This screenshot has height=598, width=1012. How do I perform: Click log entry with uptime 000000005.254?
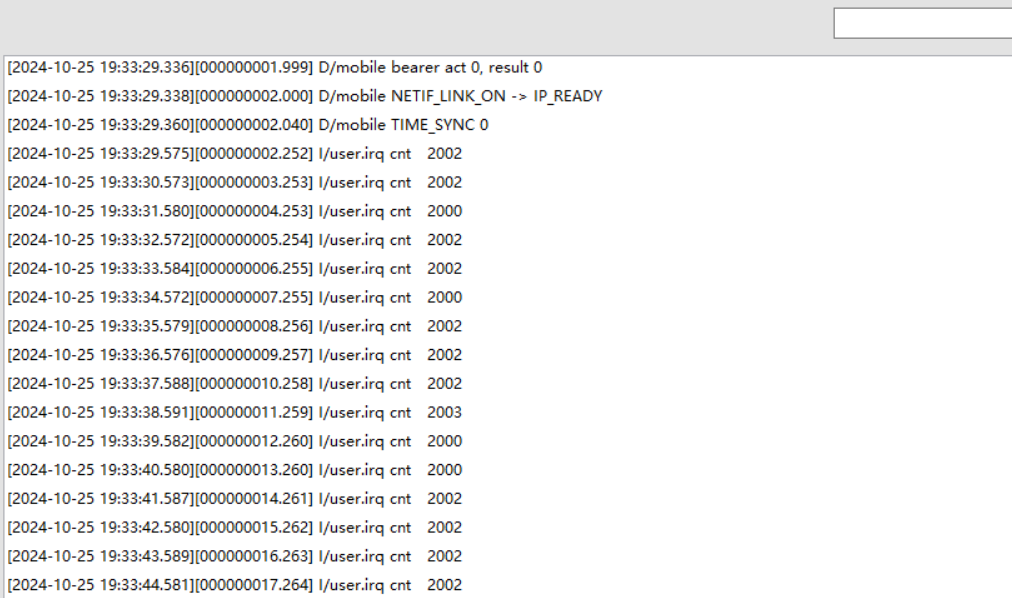coord(235,240)
